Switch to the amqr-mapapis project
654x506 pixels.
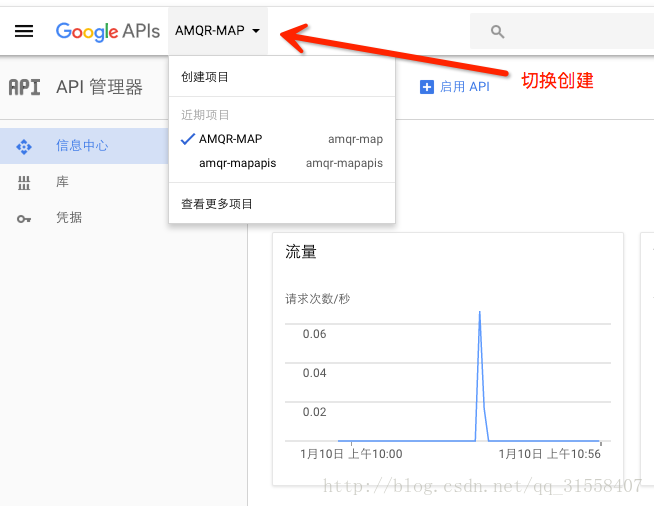tap(282, 163)
